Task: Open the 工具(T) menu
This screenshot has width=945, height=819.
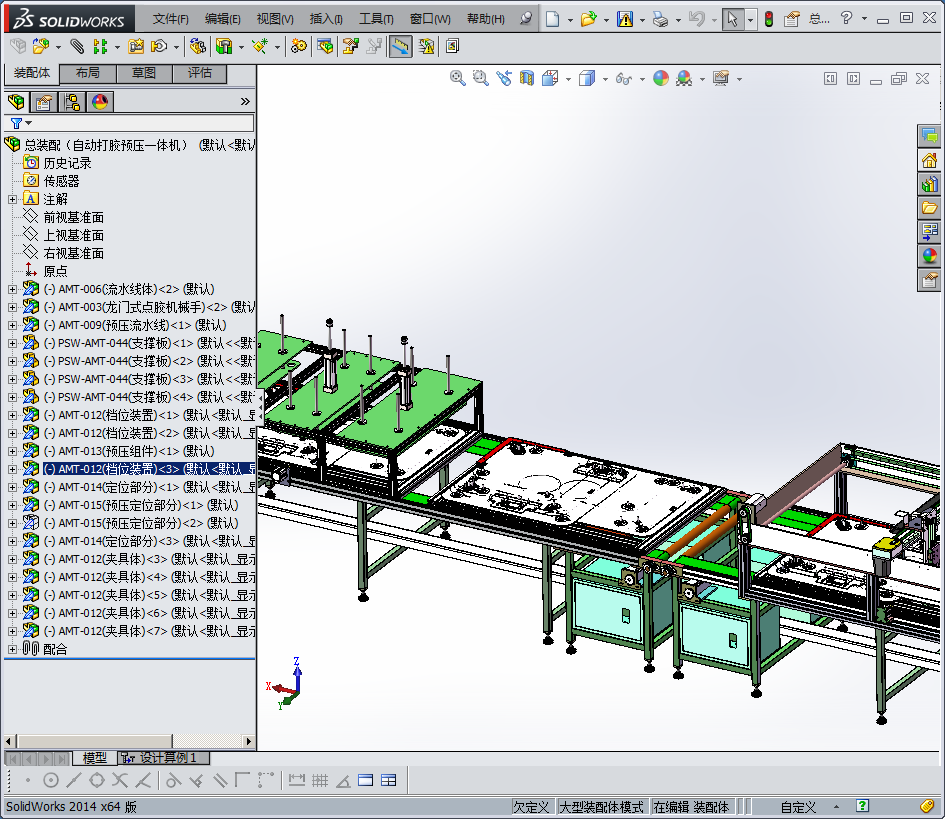Action: [376, 19]
